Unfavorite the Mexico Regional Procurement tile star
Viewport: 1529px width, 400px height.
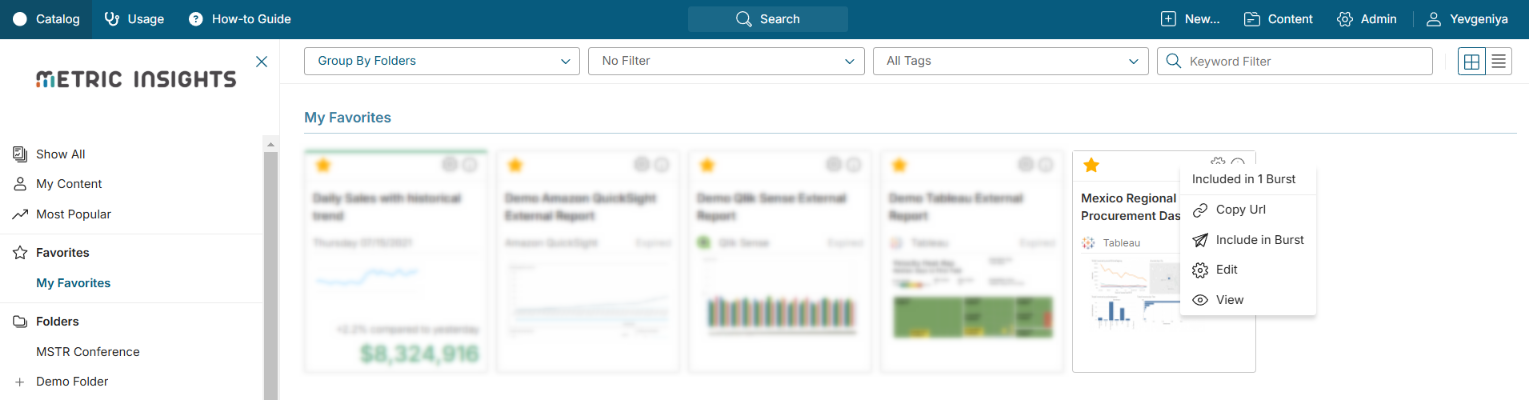[x=1092, y=165]
